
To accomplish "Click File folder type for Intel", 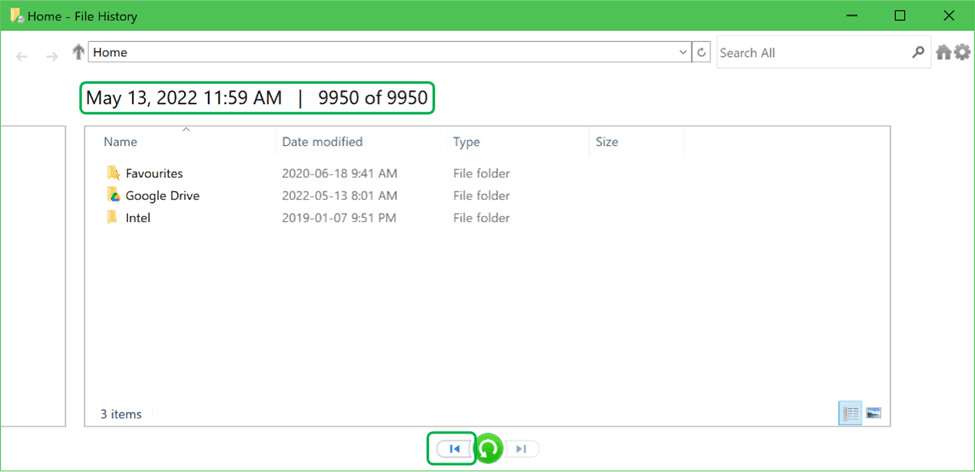I will (x=481, y=218).
